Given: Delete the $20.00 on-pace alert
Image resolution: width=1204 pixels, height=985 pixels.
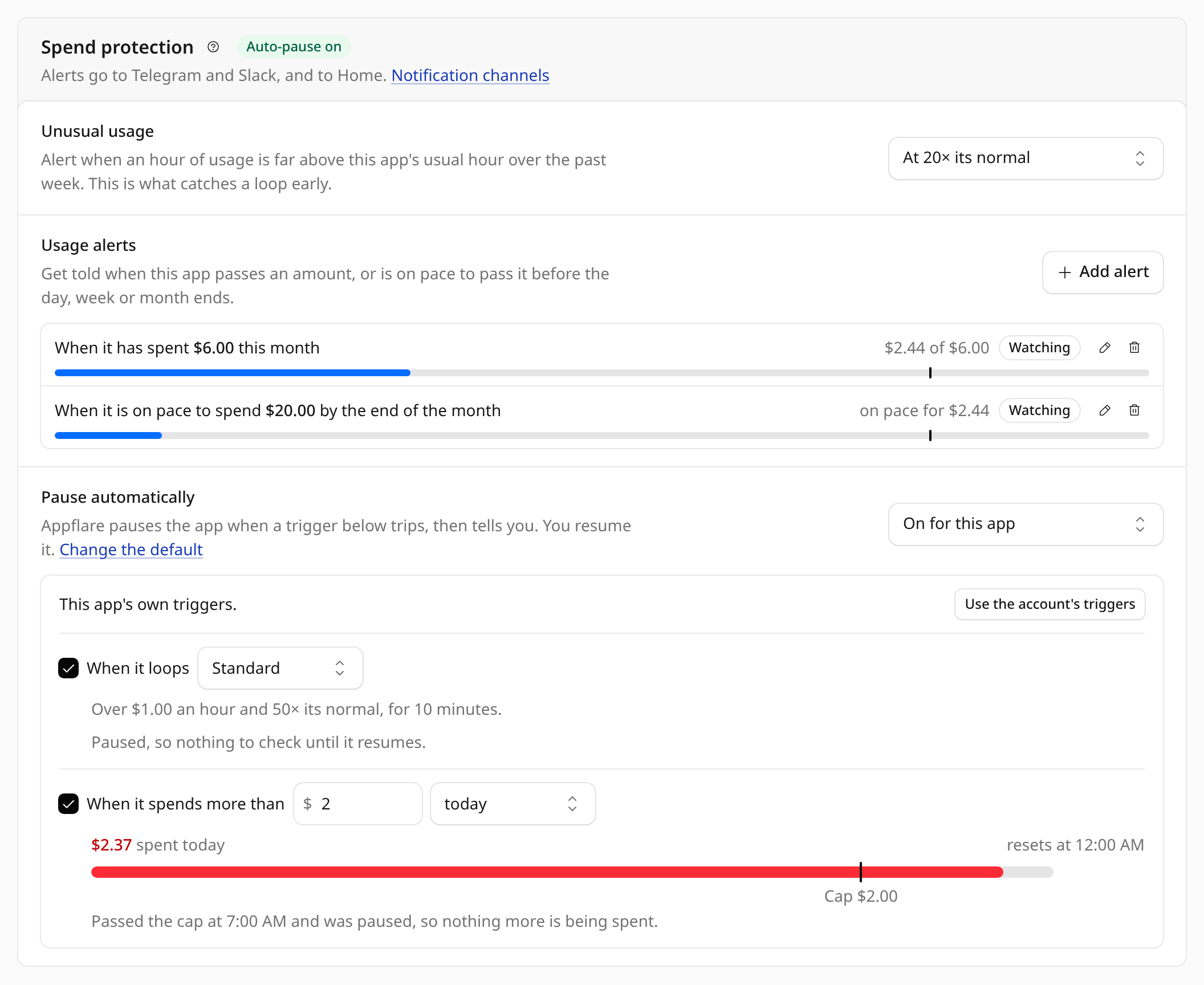Looking at the screenshot, I should (1134, 410).
